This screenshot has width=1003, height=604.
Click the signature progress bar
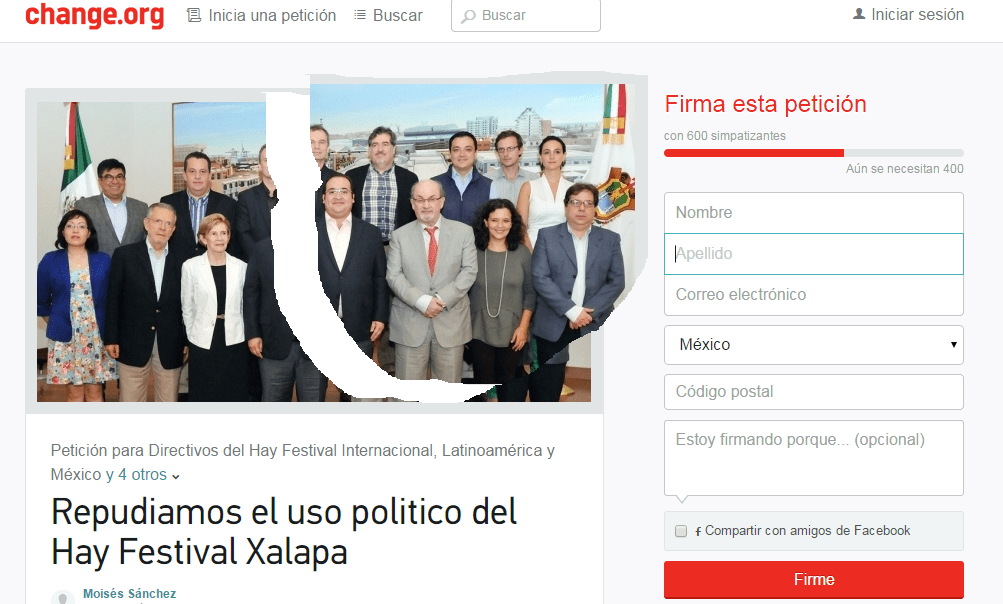pos(814,153)
